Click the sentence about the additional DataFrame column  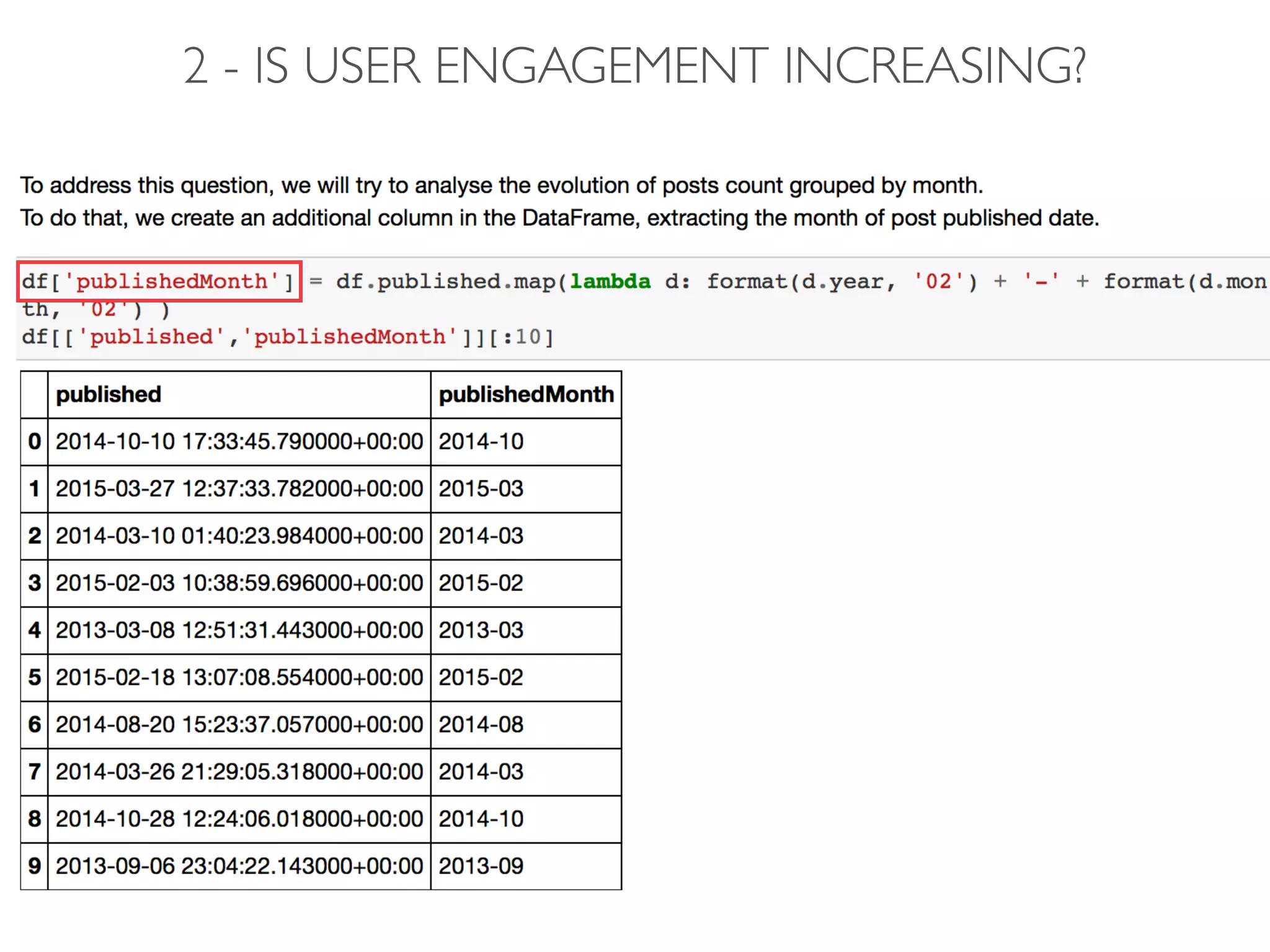tap(559, 218)
